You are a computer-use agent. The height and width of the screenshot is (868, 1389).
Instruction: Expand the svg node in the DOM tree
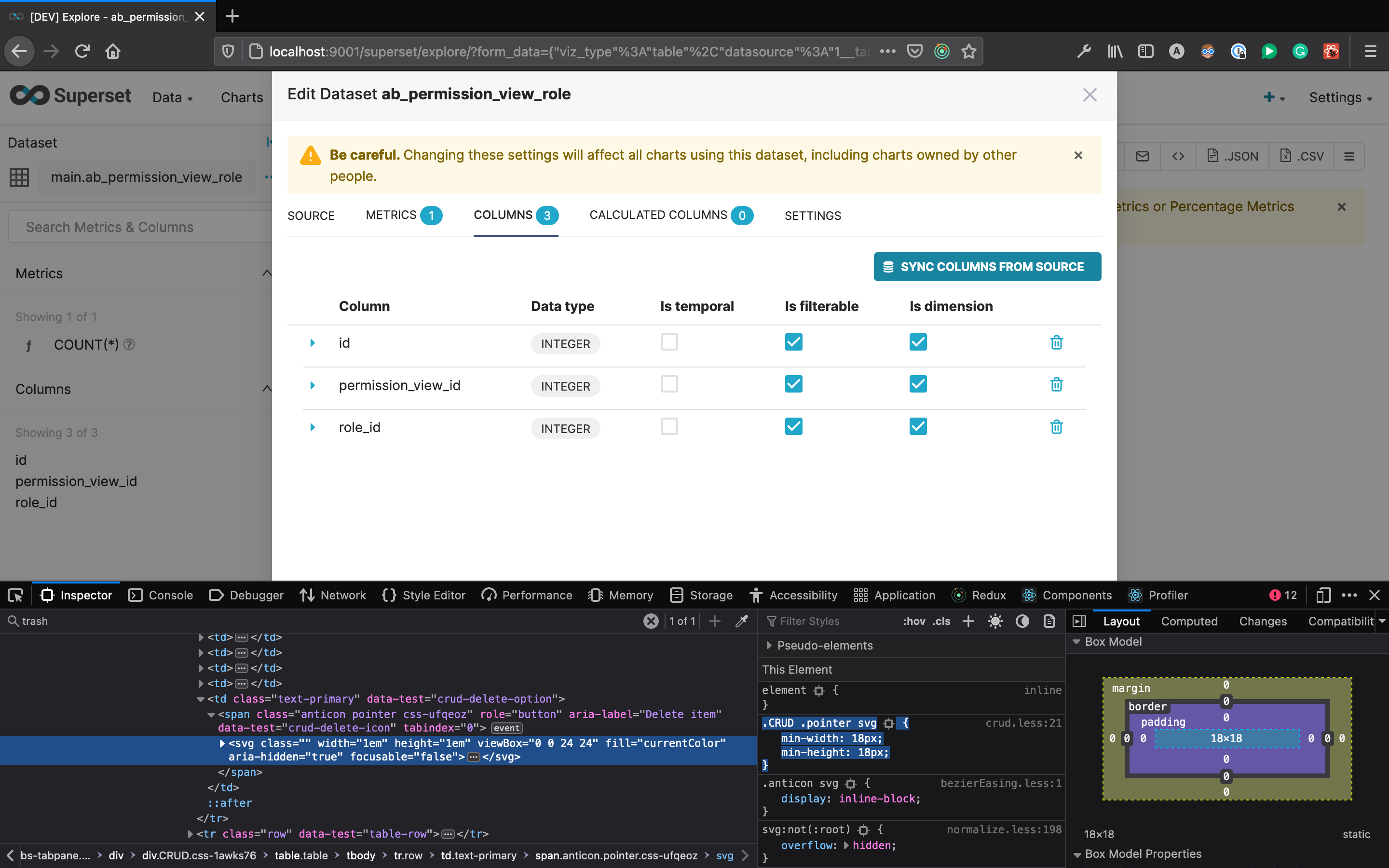pyautogui.click(x=222, y=744)
